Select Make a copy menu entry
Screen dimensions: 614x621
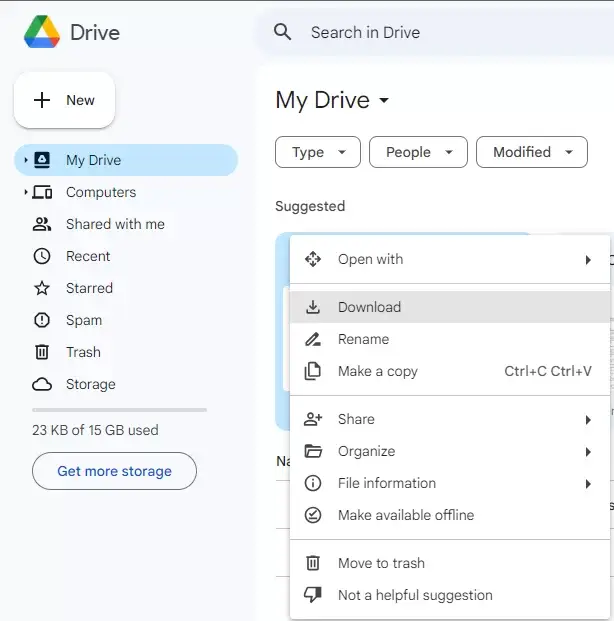click(x=450, y=371)
